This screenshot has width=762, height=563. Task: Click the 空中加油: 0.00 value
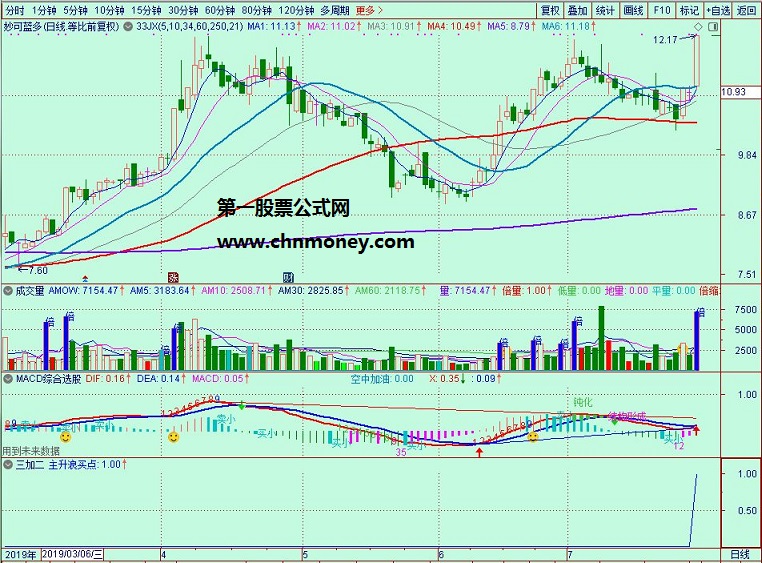click(x=382, y=378)
